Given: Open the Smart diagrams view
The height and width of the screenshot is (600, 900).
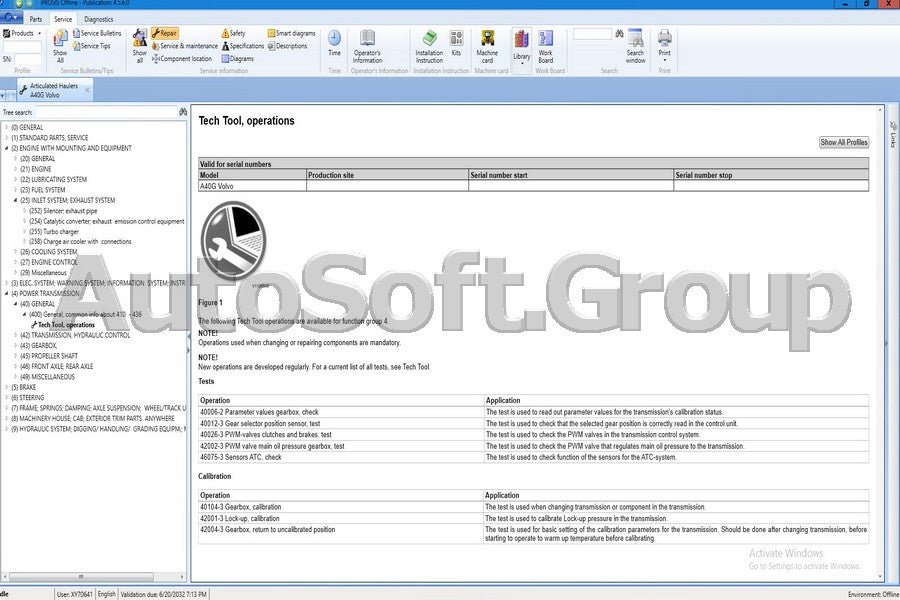Looking at the screenshot, I should [291, 32].
